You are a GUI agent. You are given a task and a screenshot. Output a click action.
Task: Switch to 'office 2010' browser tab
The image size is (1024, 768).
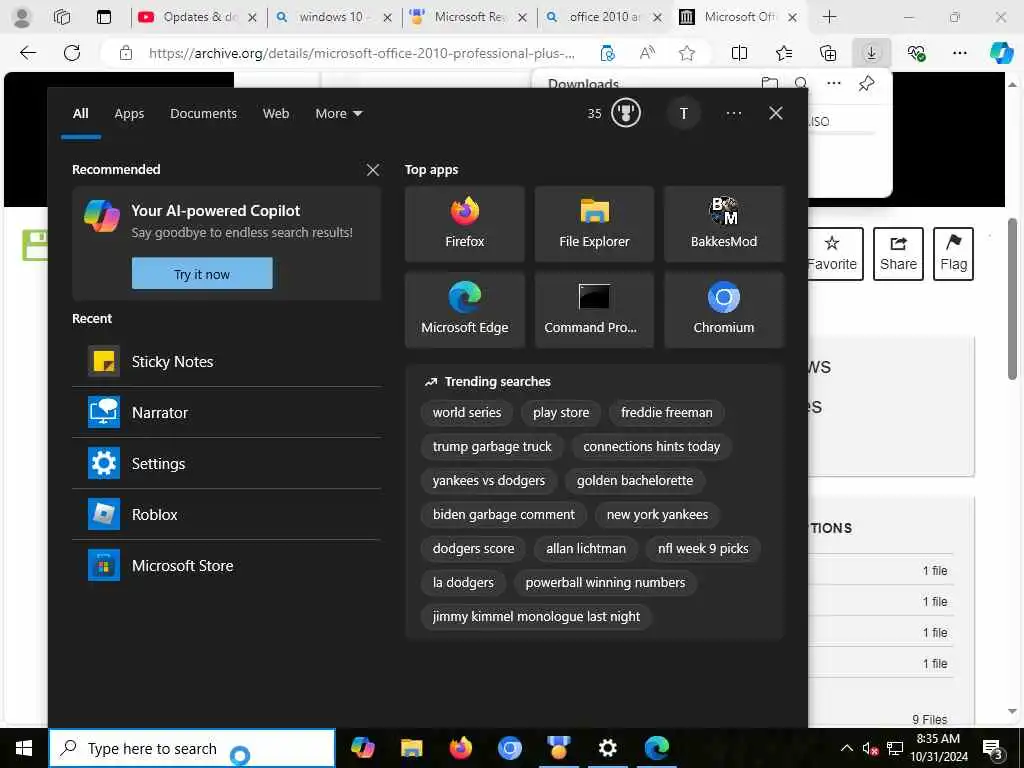(x=603, y=17)
